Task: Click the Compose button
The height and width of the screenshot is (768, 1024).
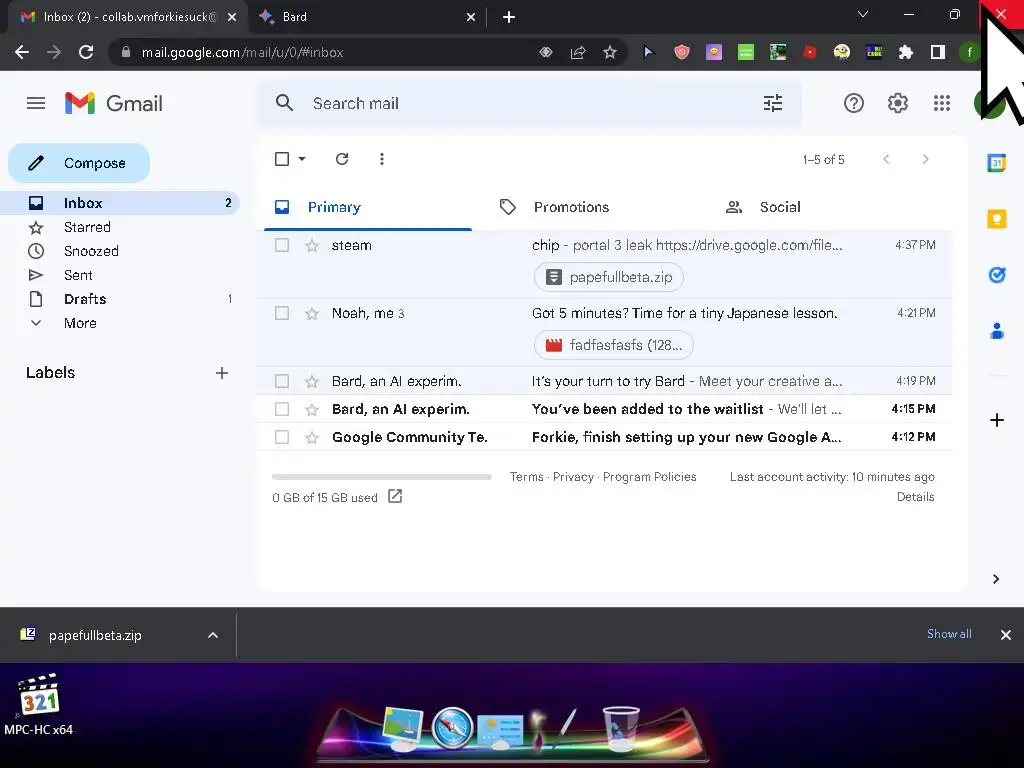Action: 79,163
